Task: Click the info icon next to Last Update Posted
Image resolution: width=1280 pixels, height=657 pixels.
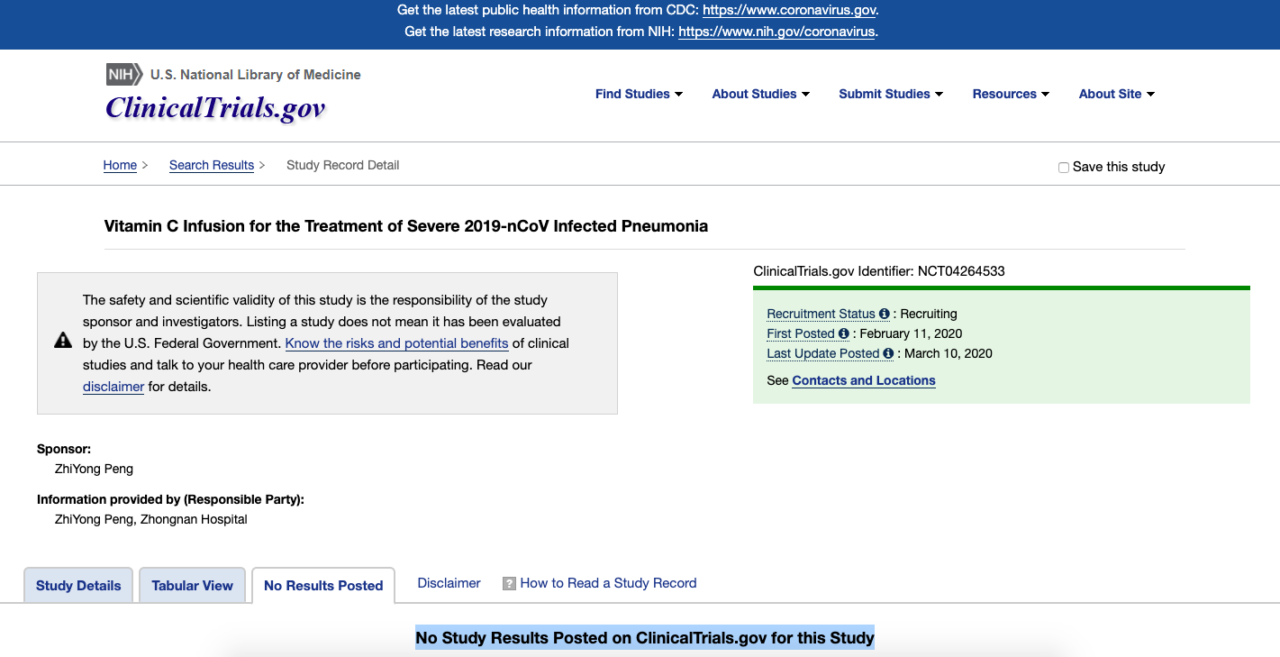Action: click(889, 354)
